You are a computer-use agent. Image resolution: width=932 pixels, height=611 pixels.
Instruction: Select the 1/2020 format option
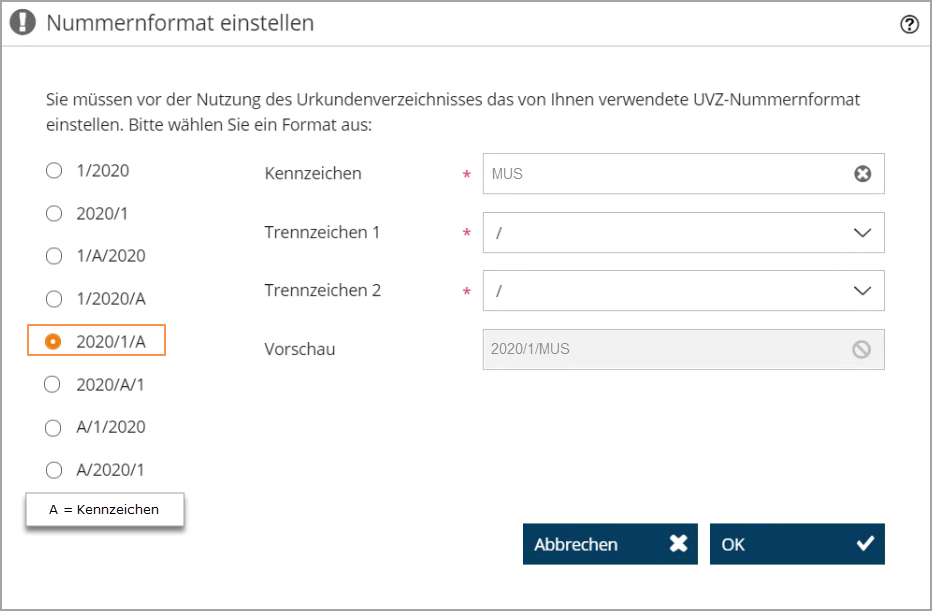click(54, 171)
